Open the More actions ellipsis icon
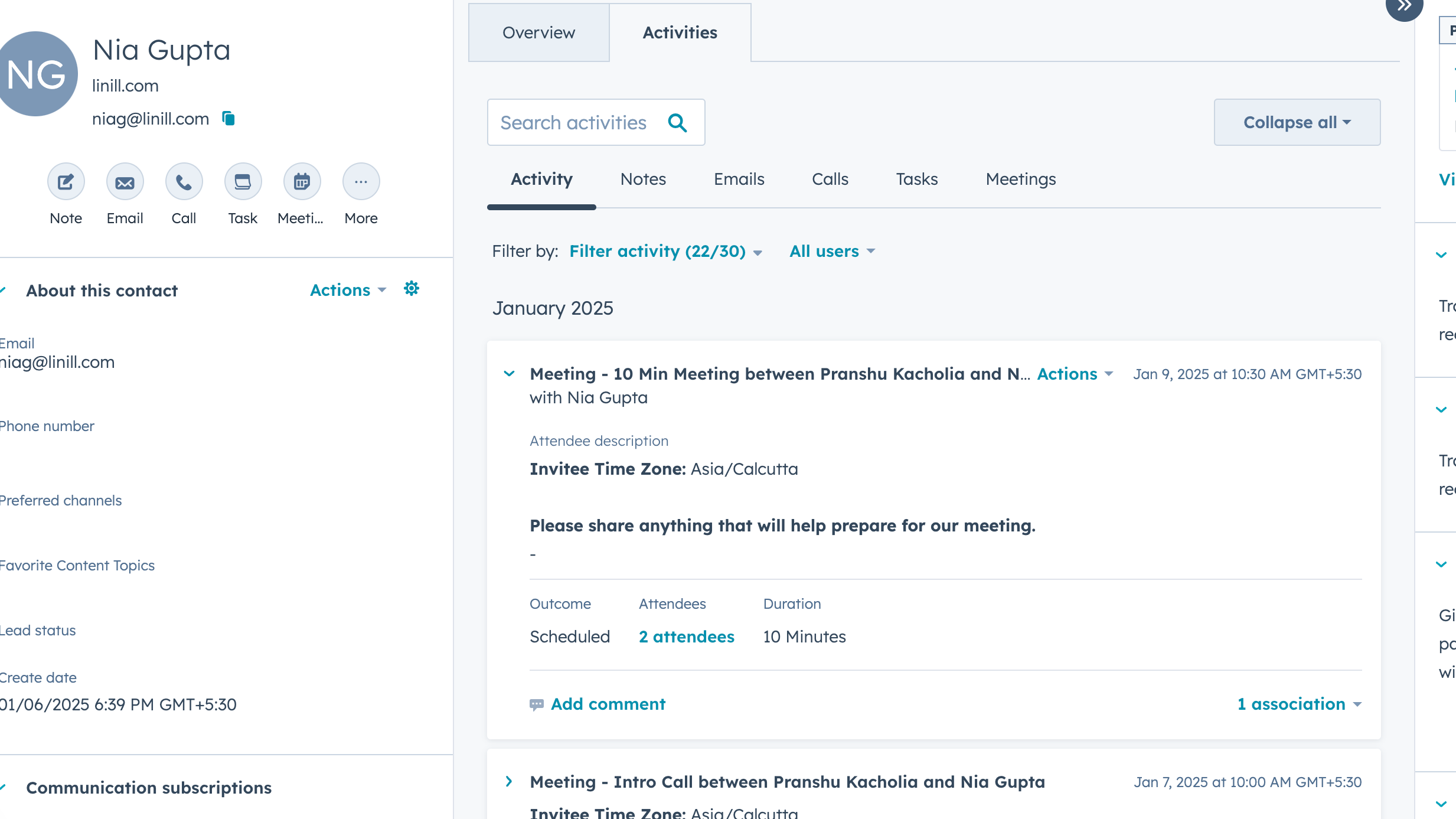 (x=361, y=182)
